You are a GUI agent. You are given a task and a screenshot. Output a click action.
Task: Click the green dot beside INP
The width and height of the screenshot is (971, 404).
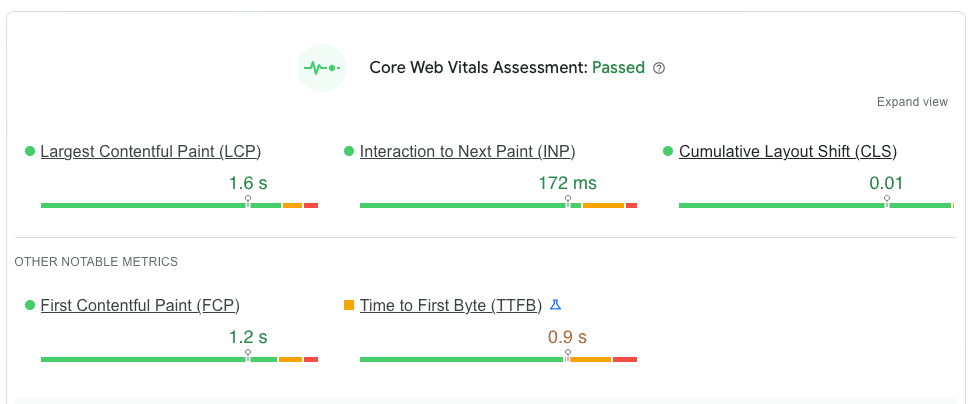tap(349, 152)
